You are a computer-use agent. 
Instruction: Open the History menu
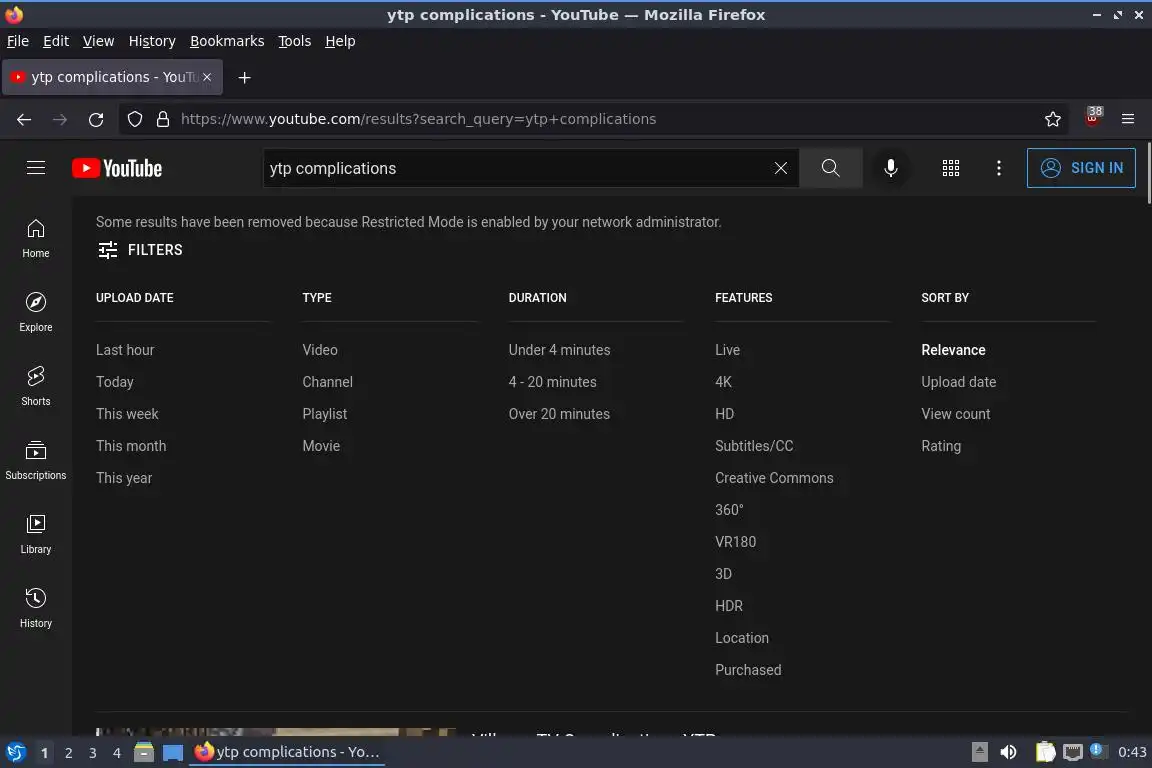(x=152, y=41)
